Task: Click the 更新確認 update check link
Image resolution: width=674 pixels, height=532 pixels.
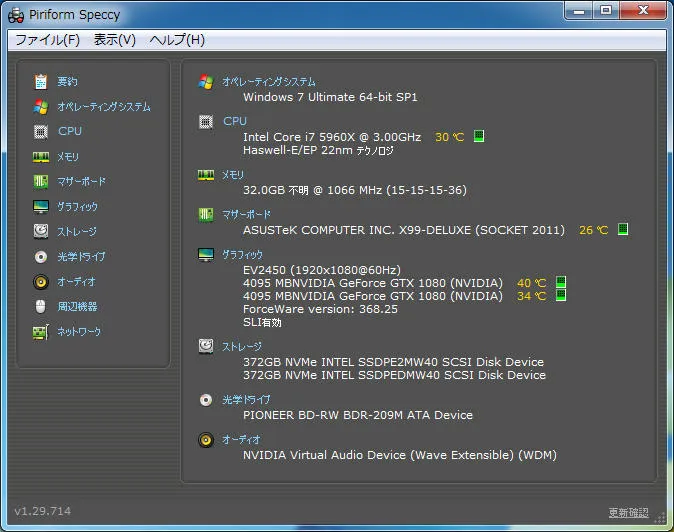Action: tap(628, 512)
